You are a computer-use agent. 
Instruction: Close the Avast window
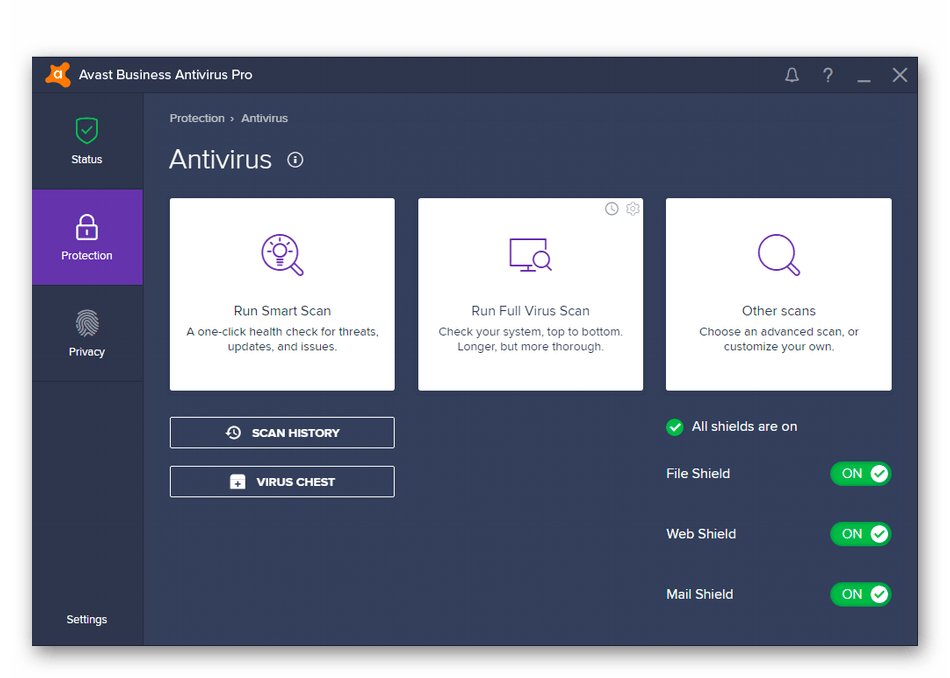tap(900, 75)
